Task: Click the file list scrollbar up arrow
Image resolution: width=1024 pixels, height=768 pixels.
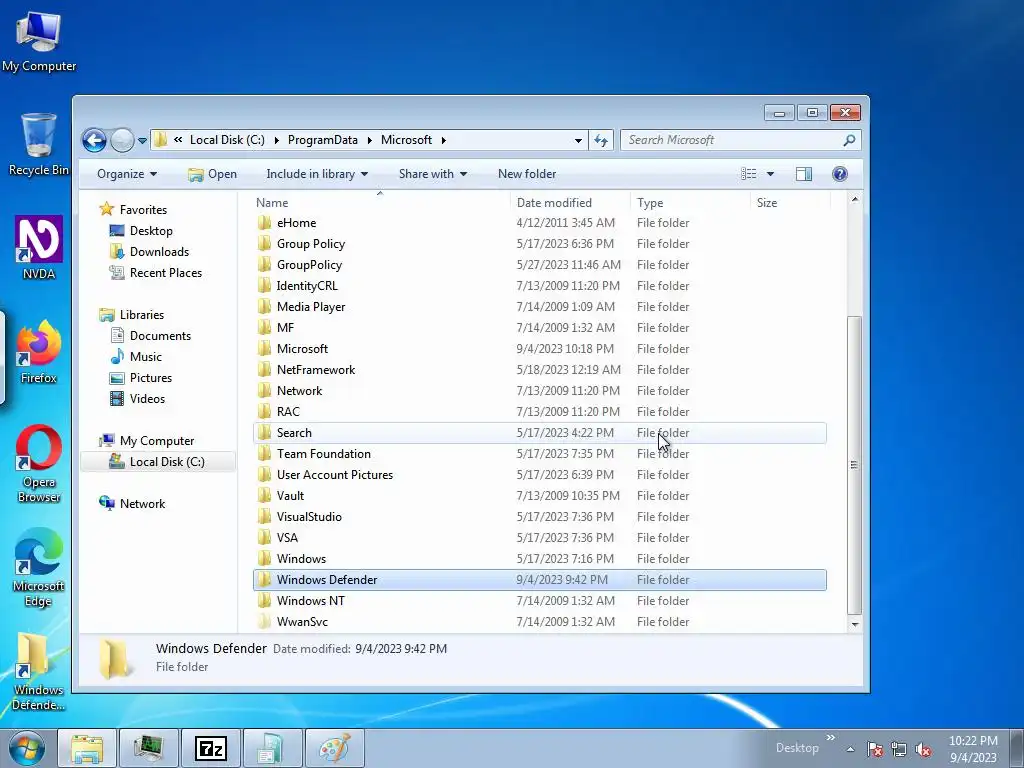Action: 855,199
